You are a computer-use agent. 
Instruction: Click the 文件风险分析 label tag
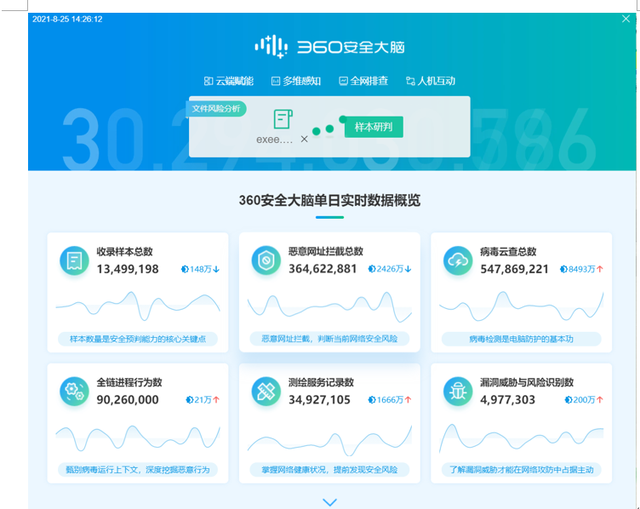click(216, 109)
